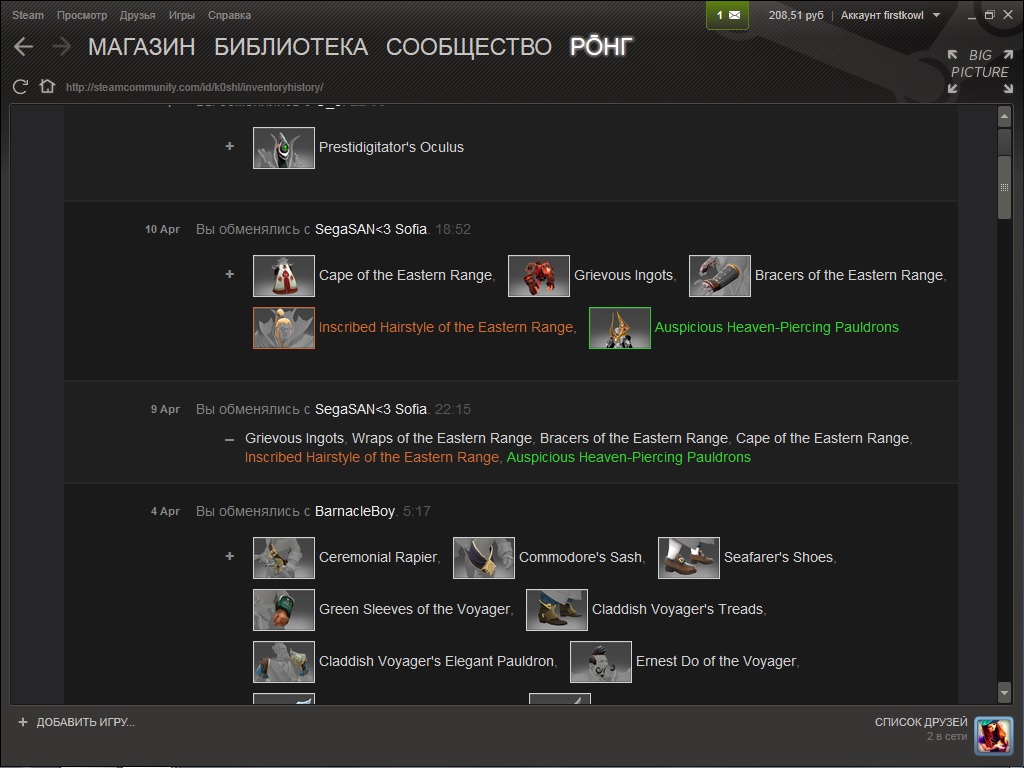Open the Справка menu

229,15
